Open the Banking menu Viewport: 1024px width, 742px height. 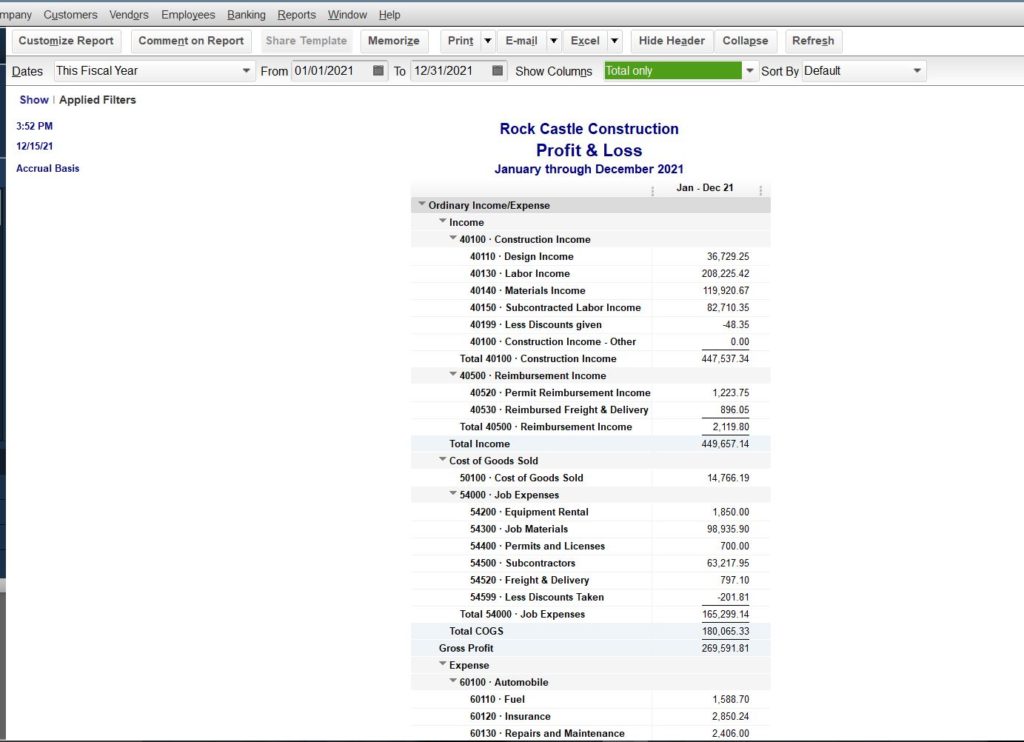click(x=246, y=14)
